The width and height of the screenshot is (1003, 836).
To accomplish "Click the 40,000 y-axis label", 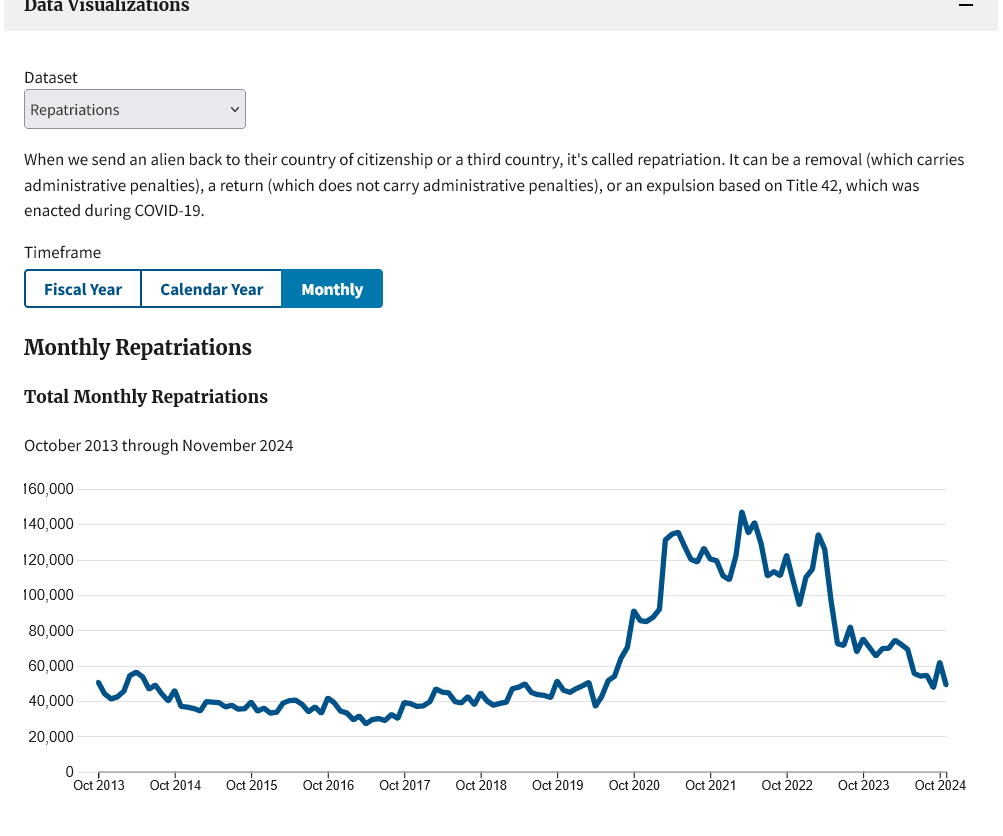I will [x=51, y=701].
